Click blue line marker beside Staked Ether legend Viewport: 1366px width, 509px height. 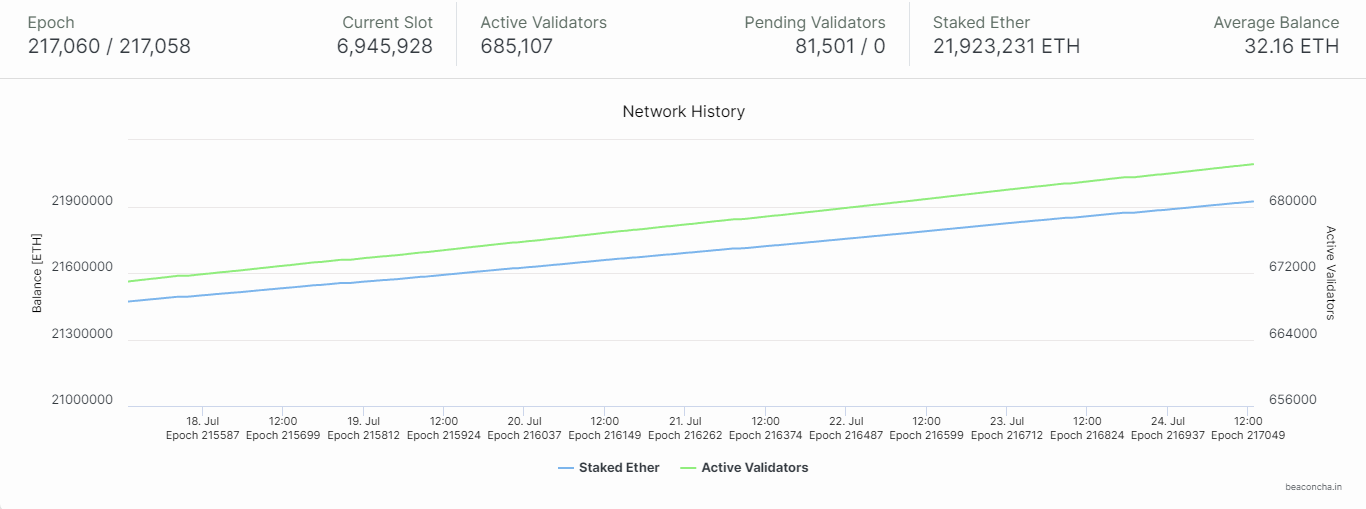565,468
